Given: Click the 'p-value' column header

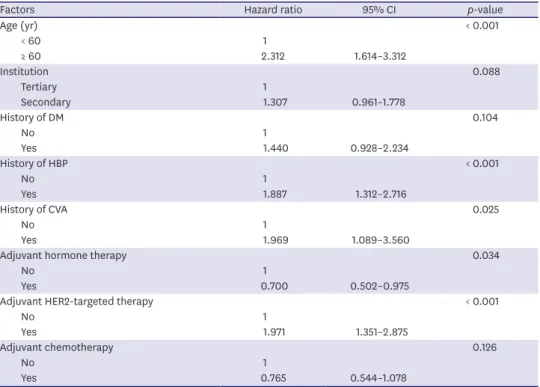Looking at the screenshot, I should tap(485, 10).
